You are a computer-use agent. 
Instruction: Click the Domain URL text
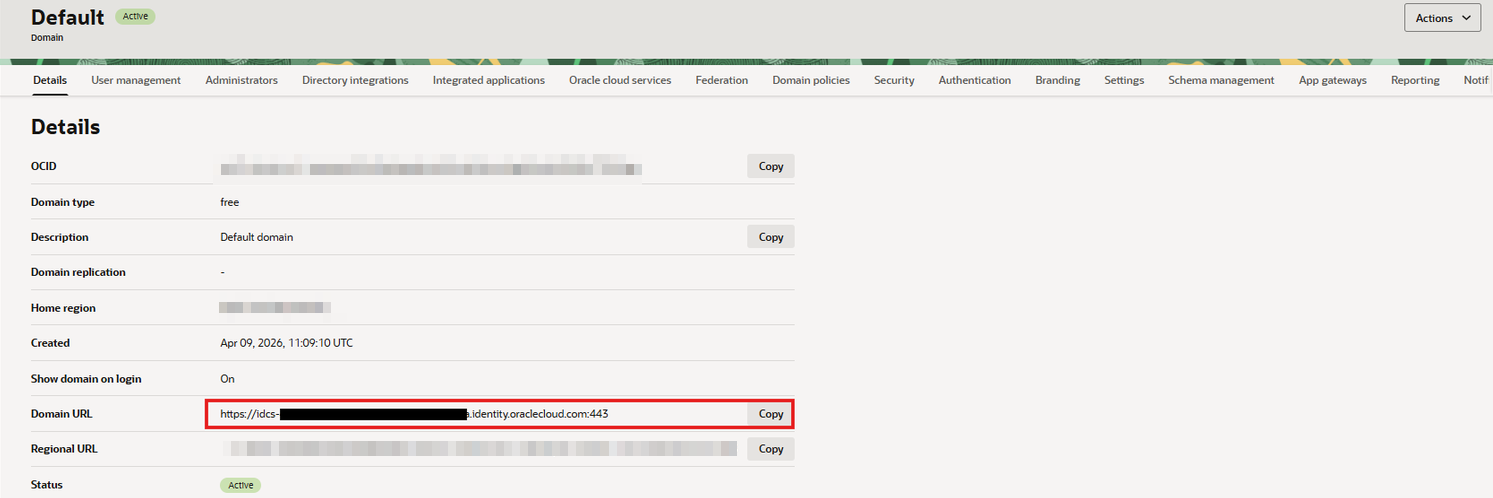(414, 413)
